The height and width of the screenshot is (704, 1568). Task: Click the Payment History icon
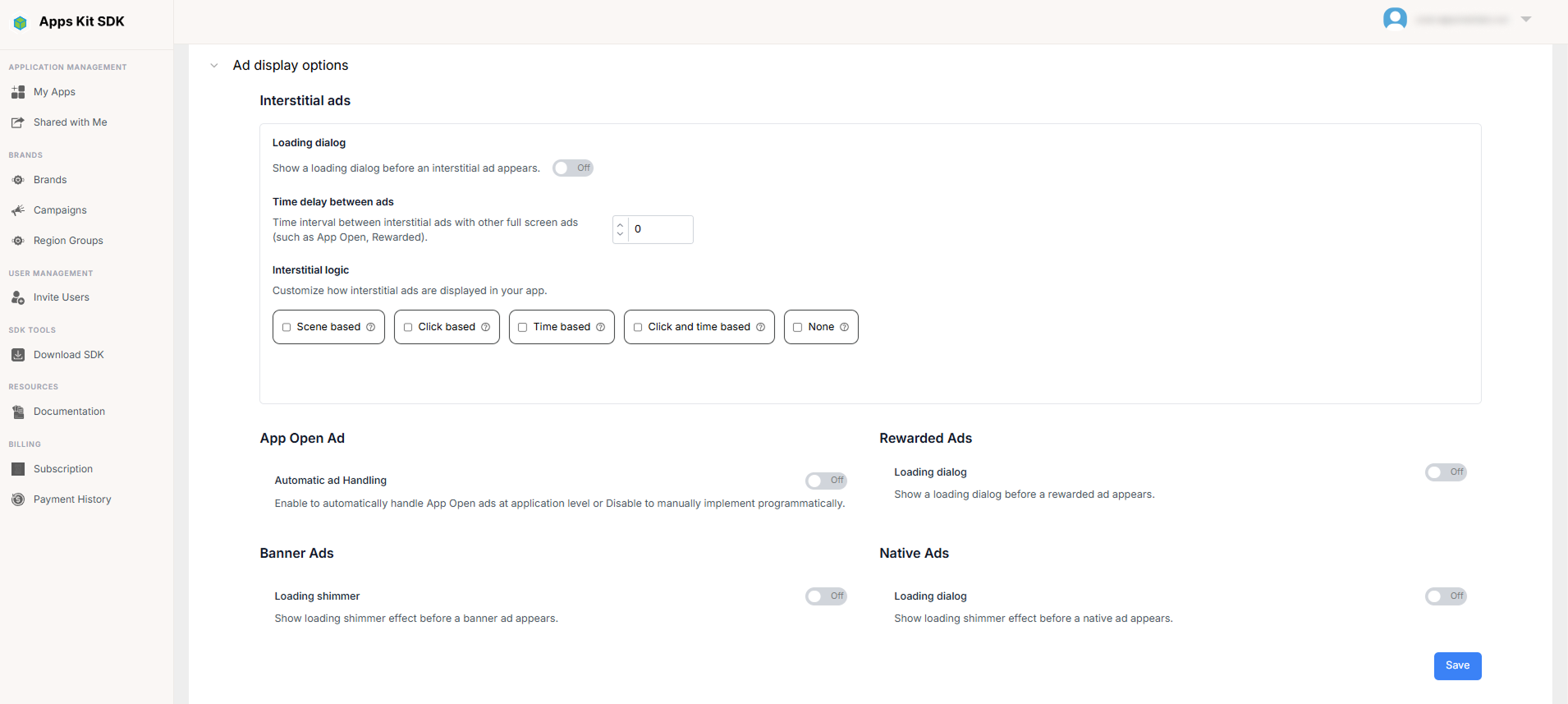[18, 499]
